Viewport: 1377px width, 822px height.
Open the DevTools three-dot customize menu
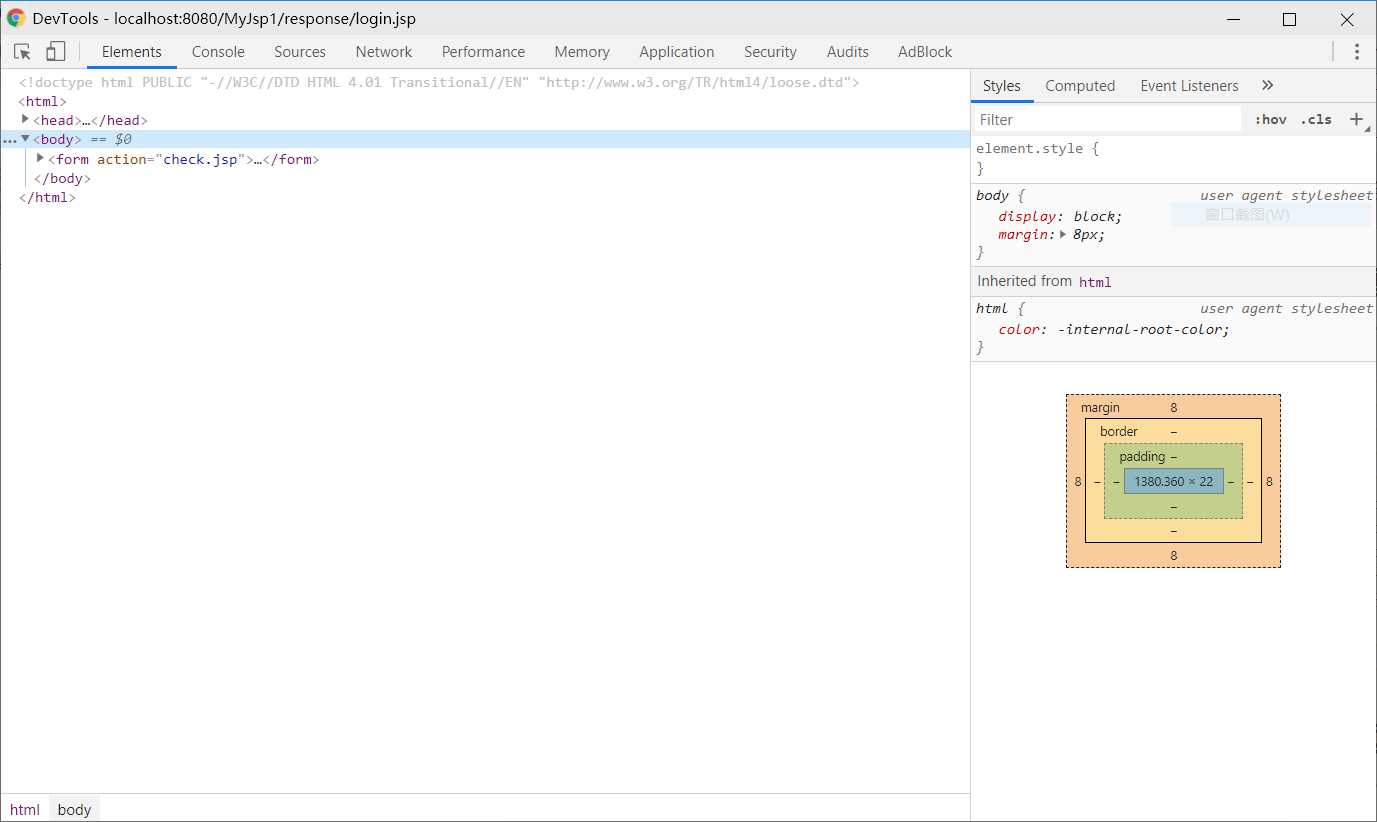coord(1357,52)
